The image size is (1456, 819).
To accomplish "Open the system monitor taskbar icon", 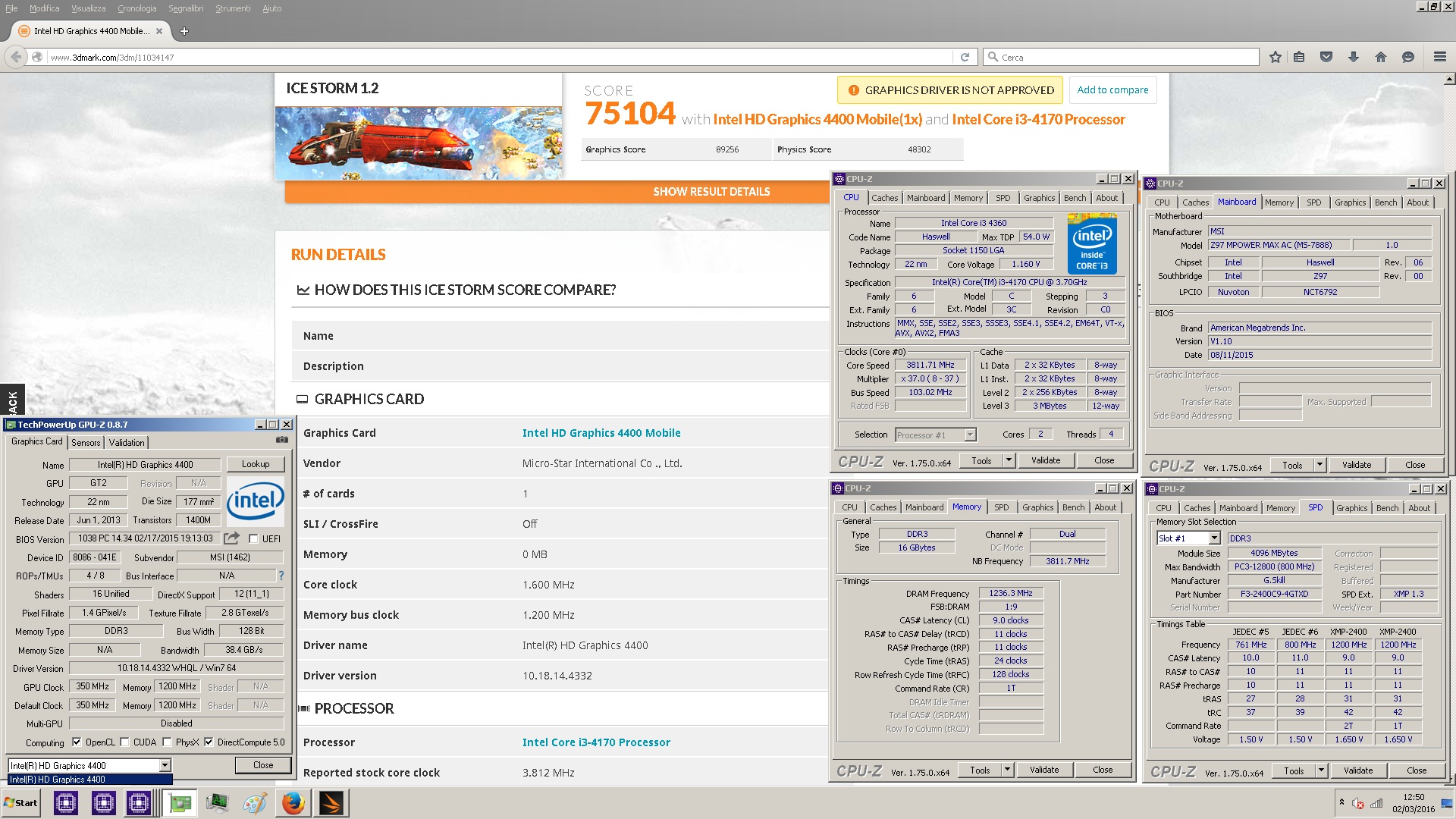I will [x=218, y=803].
